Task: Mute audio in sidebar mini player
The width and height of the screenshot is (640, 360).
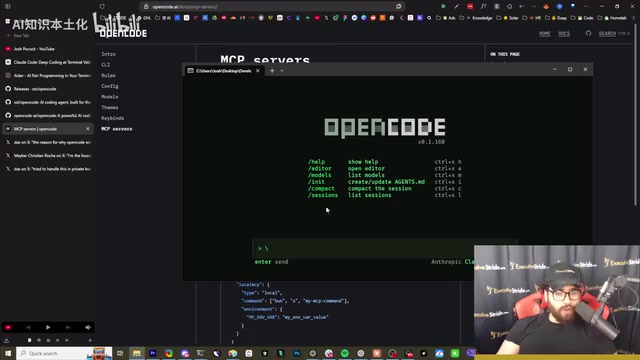Action: click(88, 327)
